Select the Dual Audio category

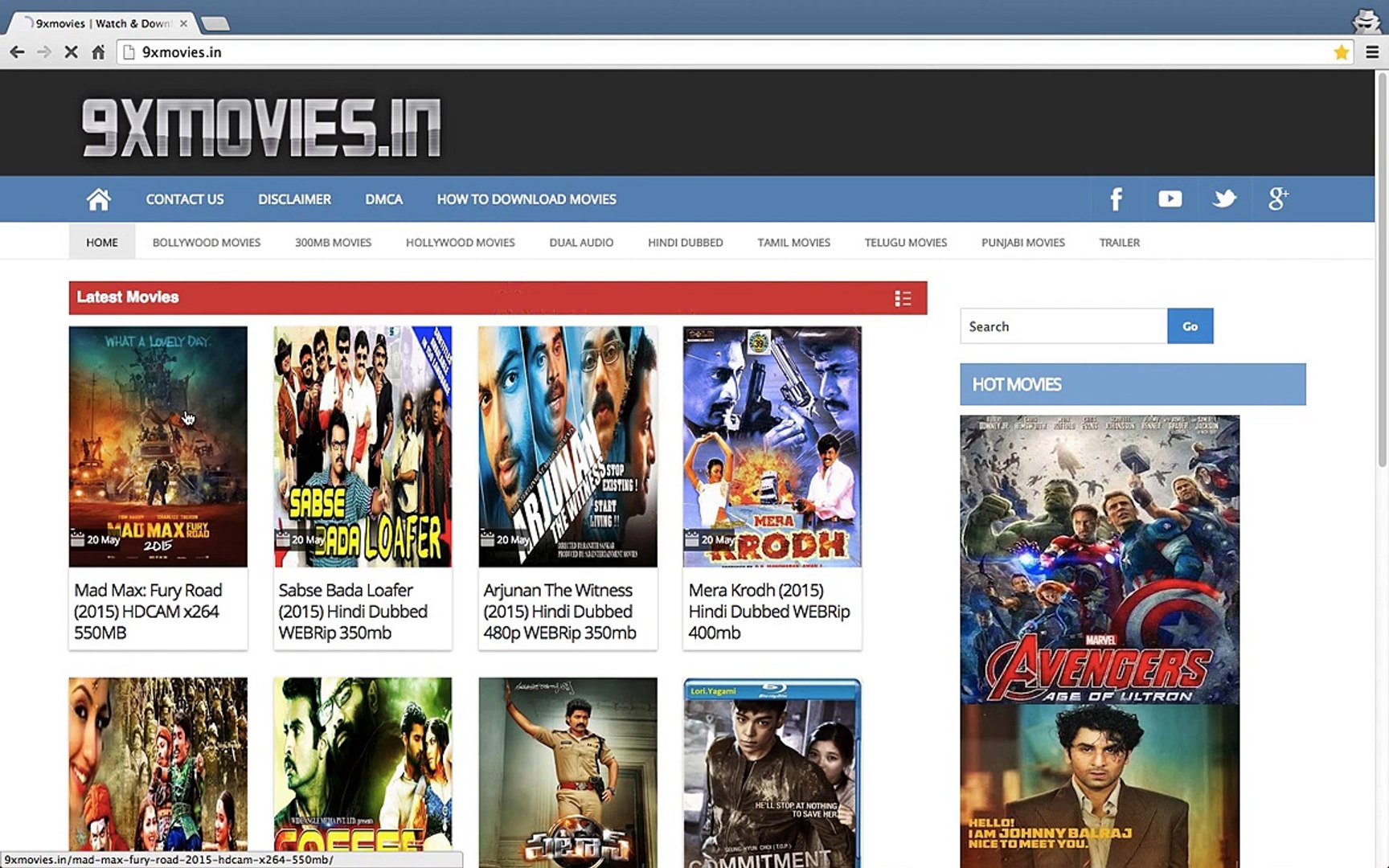click(x=581, y=242)
